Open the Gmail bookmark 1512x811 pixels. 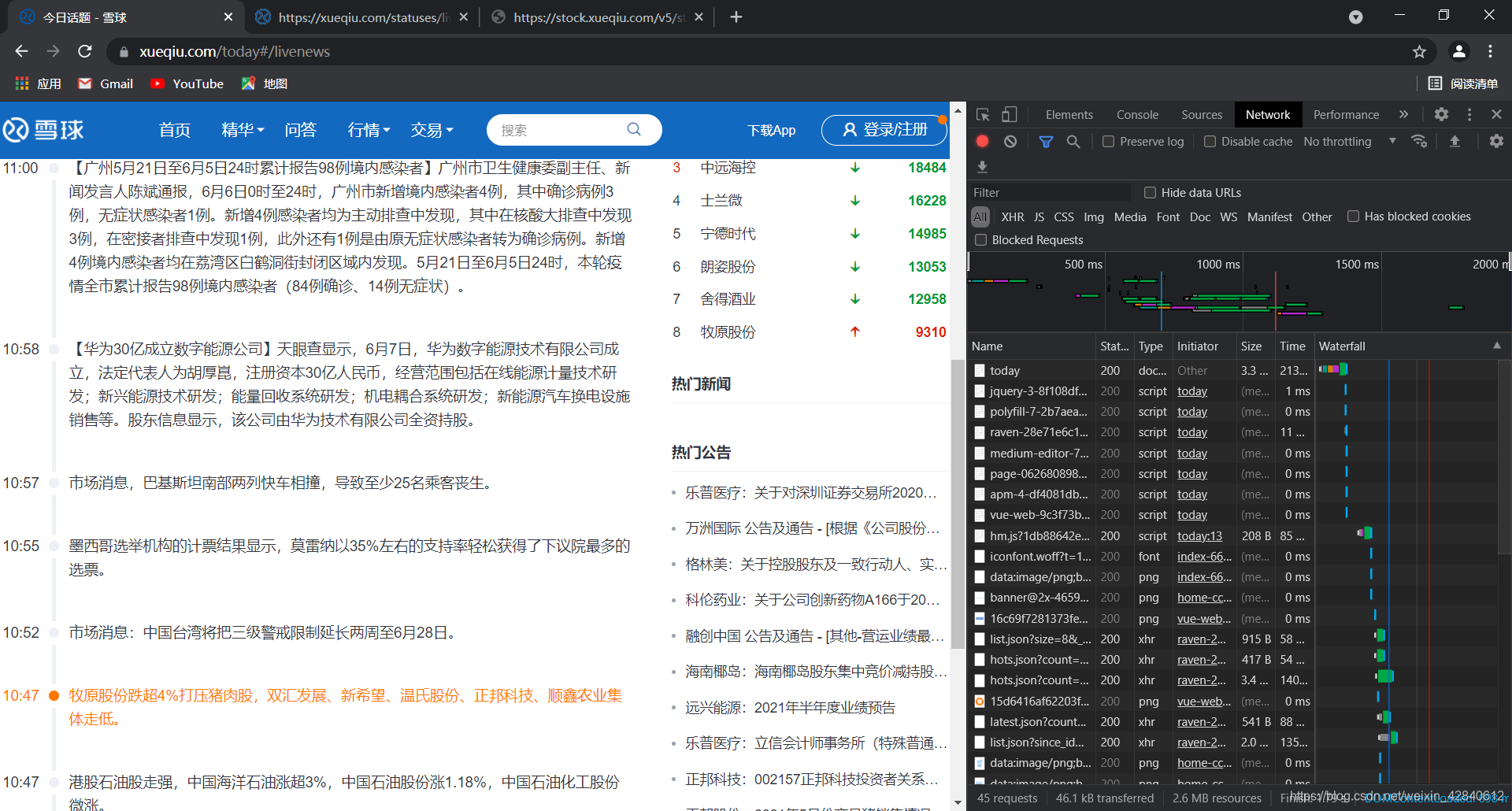click(106, 83)
